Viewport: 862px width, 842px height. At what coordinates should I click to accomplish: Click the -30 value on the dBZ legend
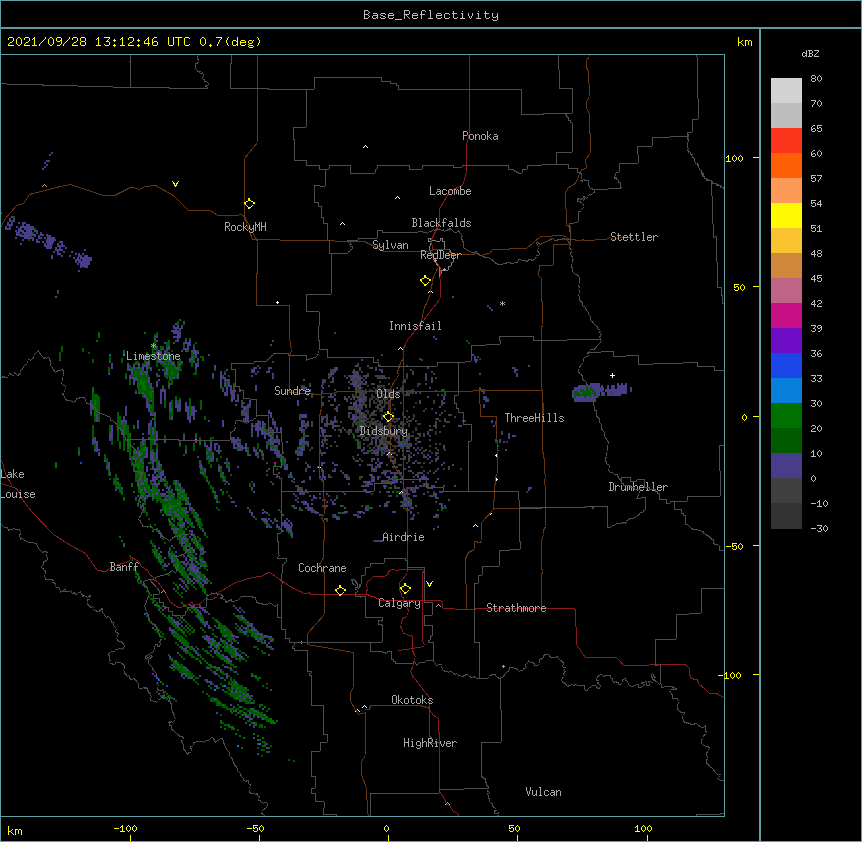tap(819, 528)
